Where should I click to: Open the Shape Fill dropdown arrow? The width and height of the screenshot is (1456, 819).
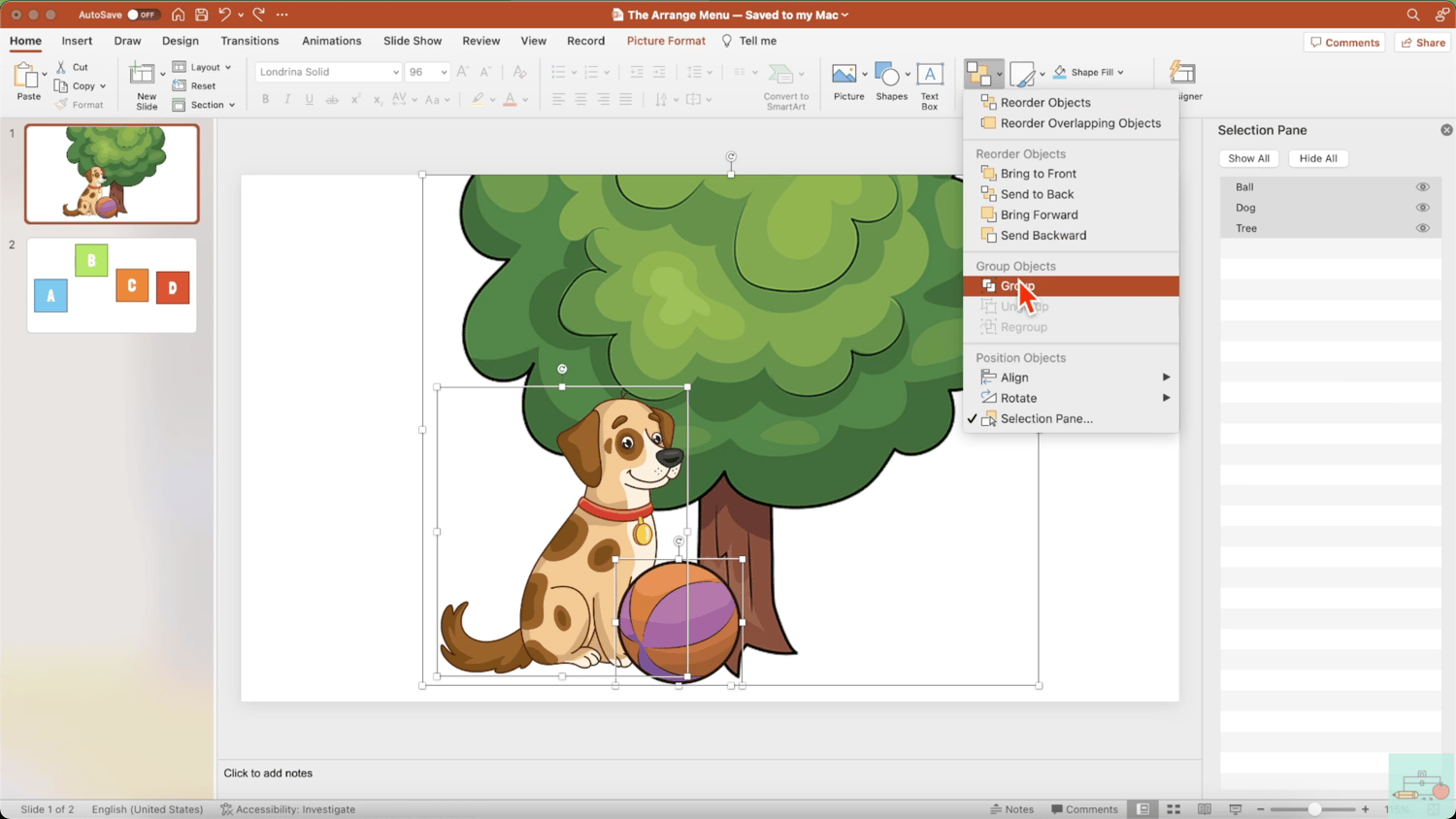pos(1120,72)
